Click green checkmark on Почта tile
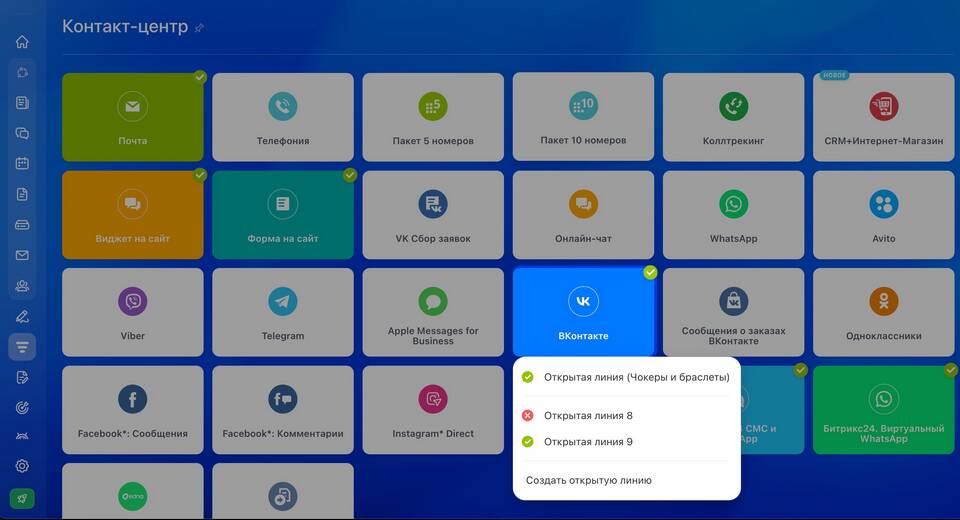This screenshot has width=960, height=520. tap(200, 77)
